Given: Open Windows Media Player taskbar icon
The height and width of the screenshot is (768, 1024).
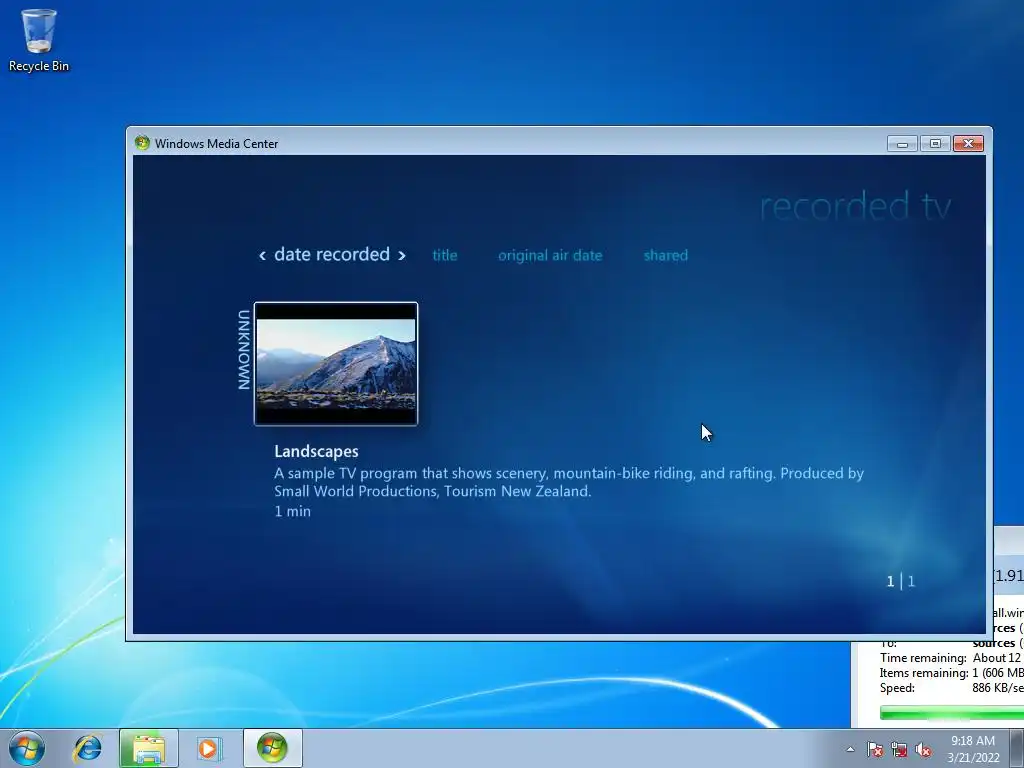Looking at the screenshot, I should coord(209,748).
